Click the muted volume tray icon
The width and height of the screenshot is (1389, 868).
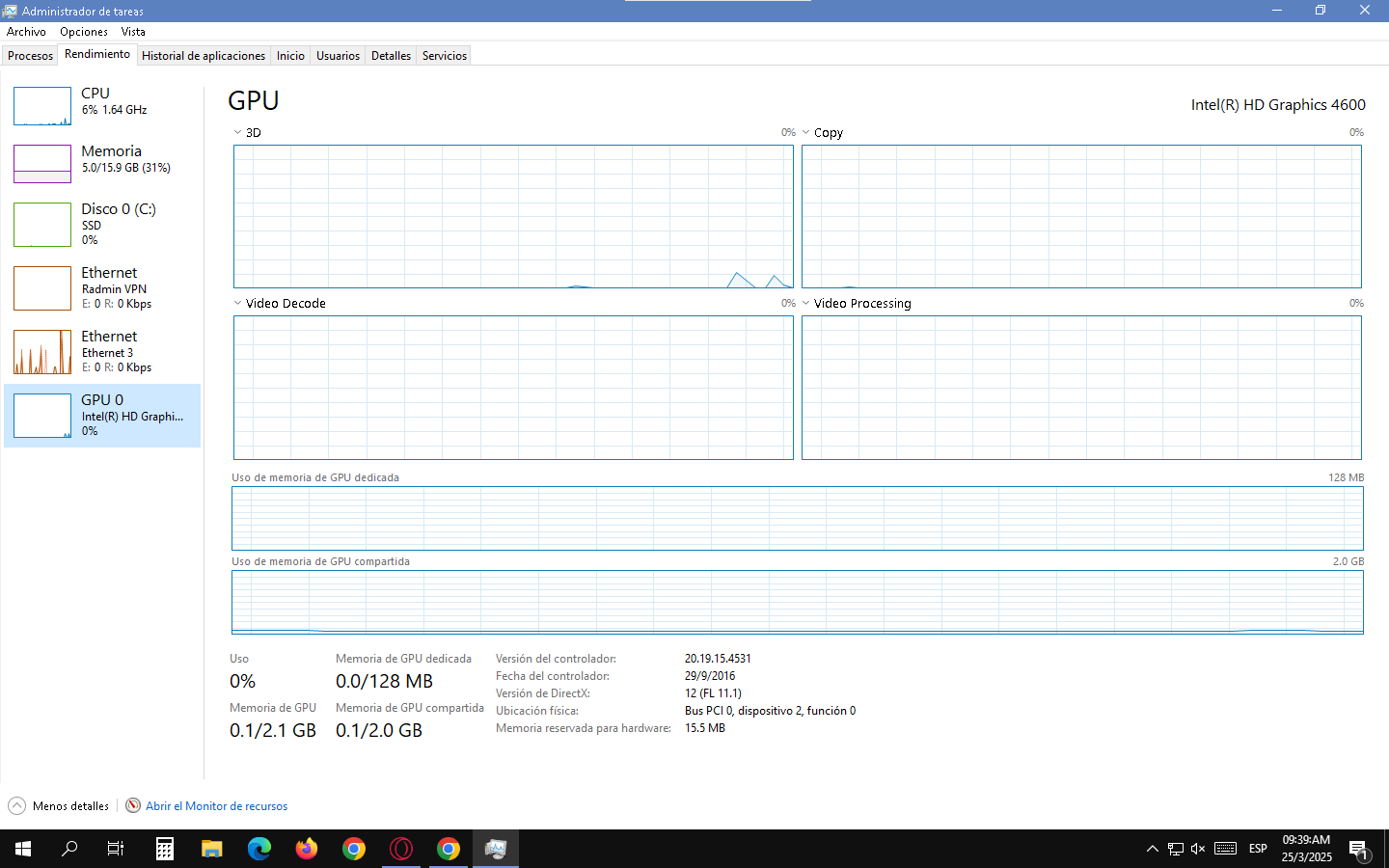[1198, 849]
